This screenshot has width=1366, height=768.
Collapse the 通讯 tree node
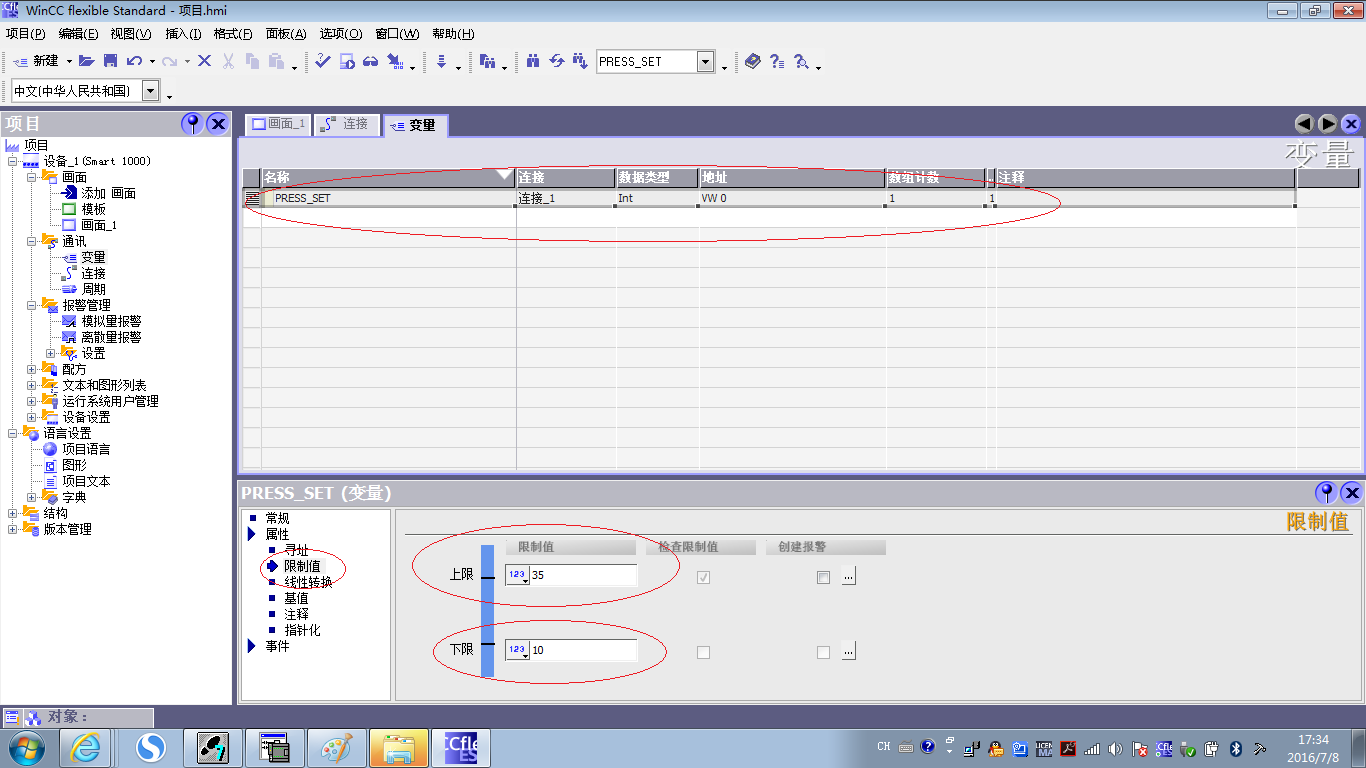(32, 241)
